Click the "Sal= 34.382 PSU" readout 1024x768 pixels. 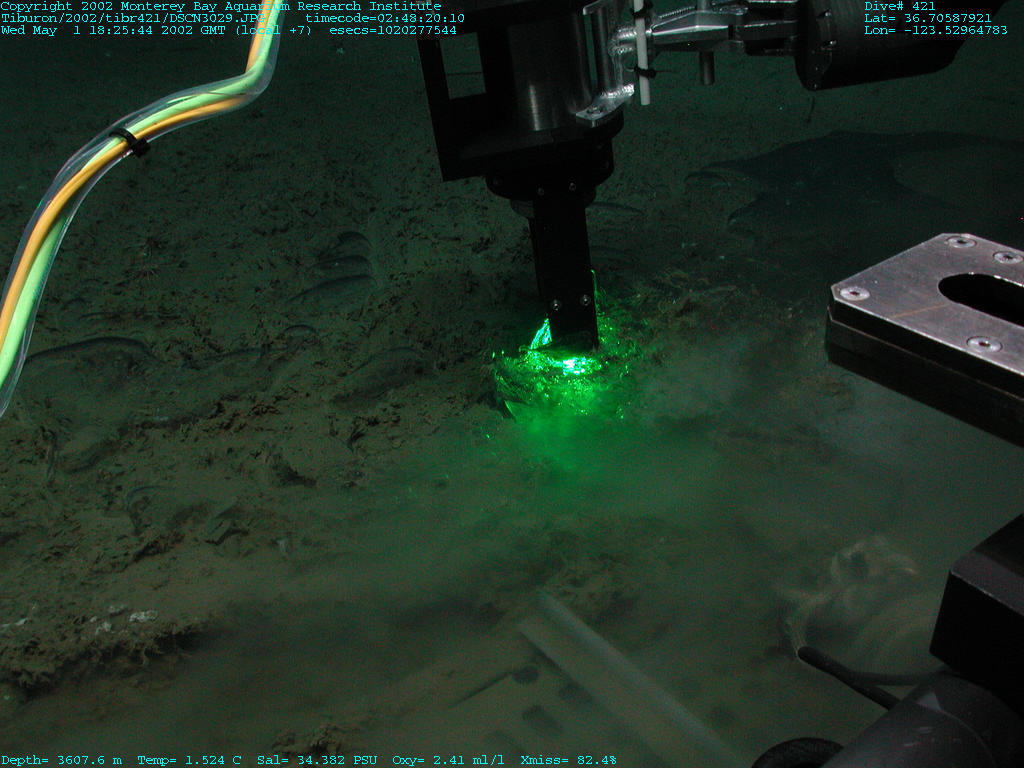(x=317, y=760)
